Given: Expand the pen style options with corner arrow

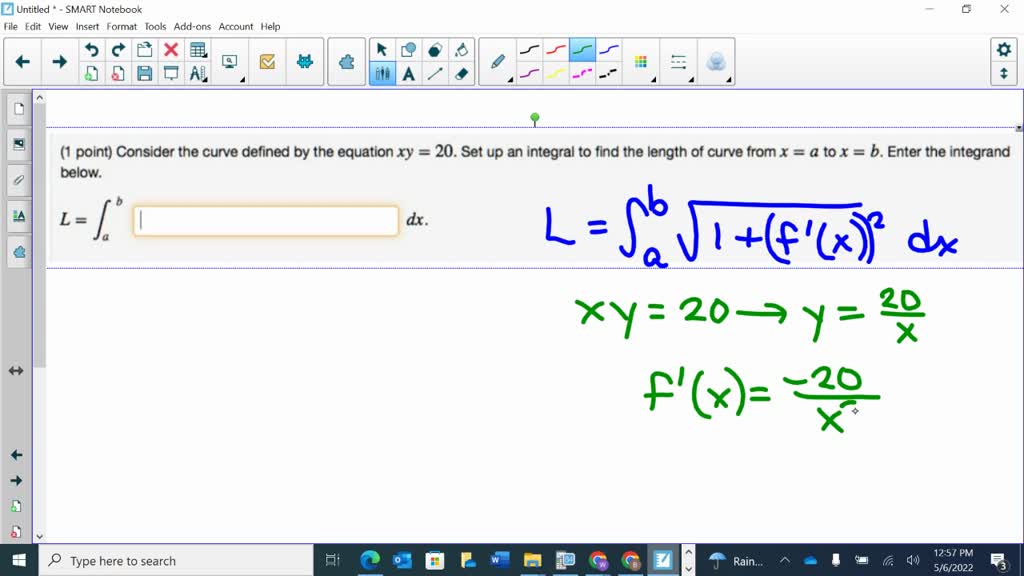Looking at the screenshot, I should tap(510, 79).
